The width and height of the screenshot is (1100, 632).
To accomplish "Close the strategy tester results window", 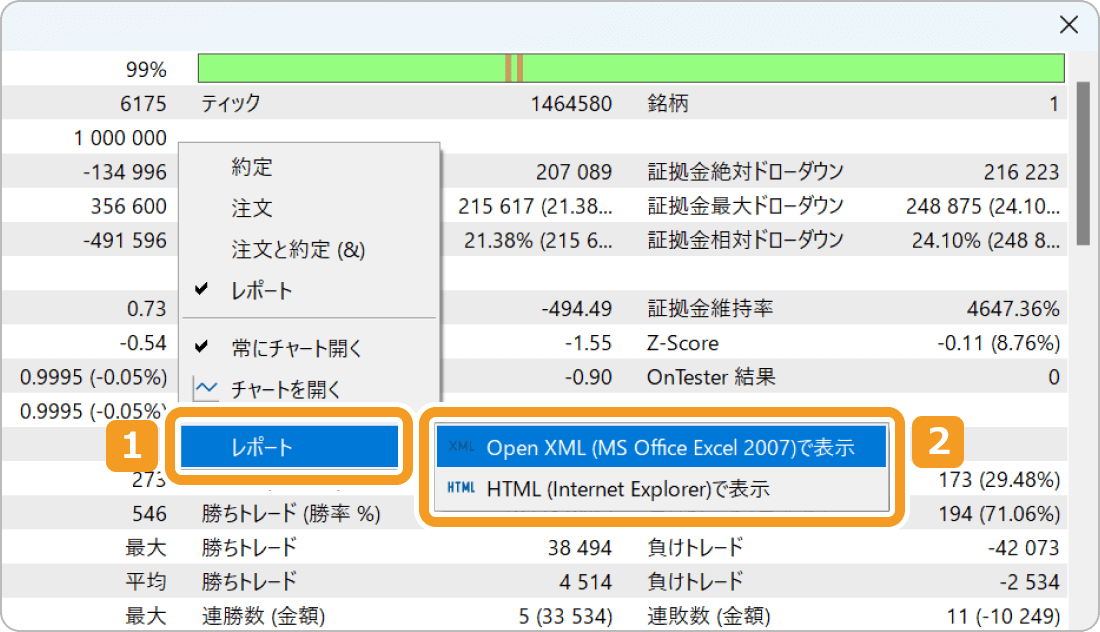I will click(x=1069, y=24).
